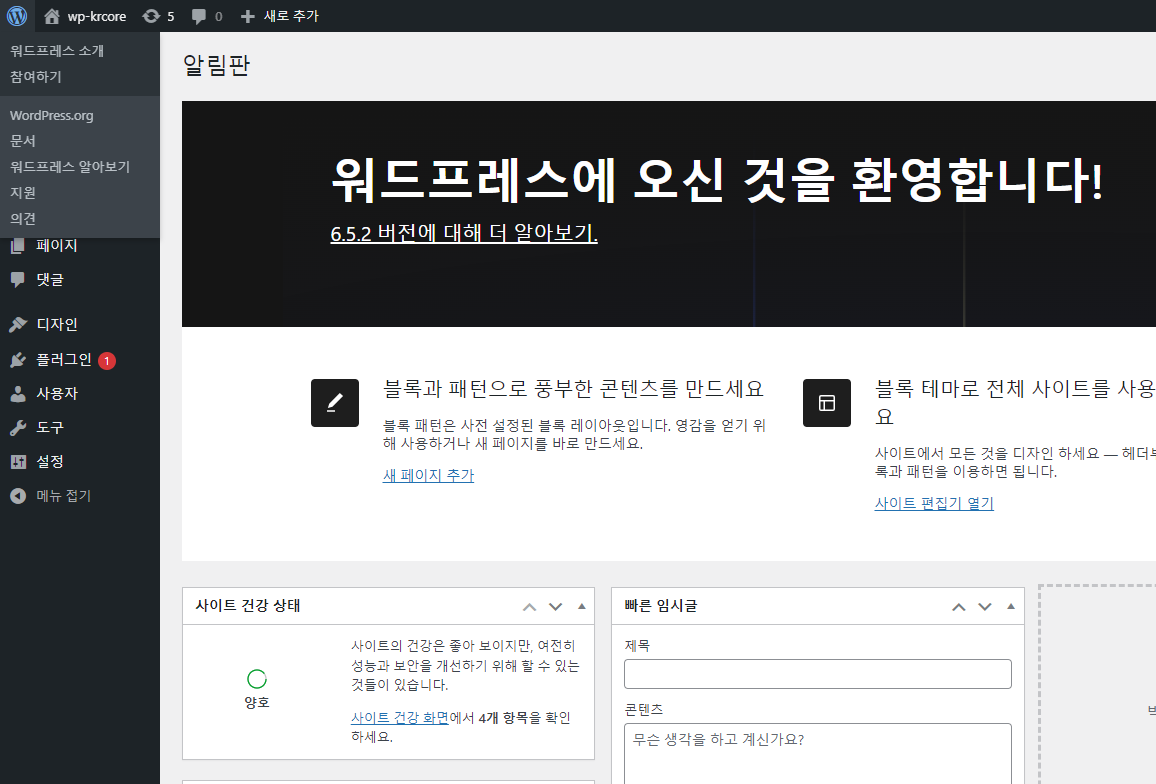Click the layout icon beside 블록 테마로

point(826,403)
